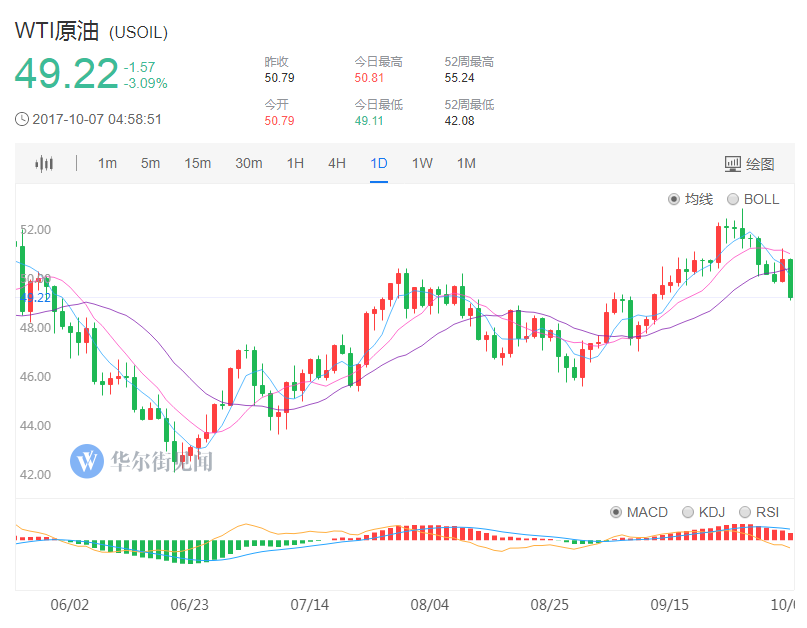Switch chart to 30m interval
The image size is (807, 628).
tap(248, 164)
